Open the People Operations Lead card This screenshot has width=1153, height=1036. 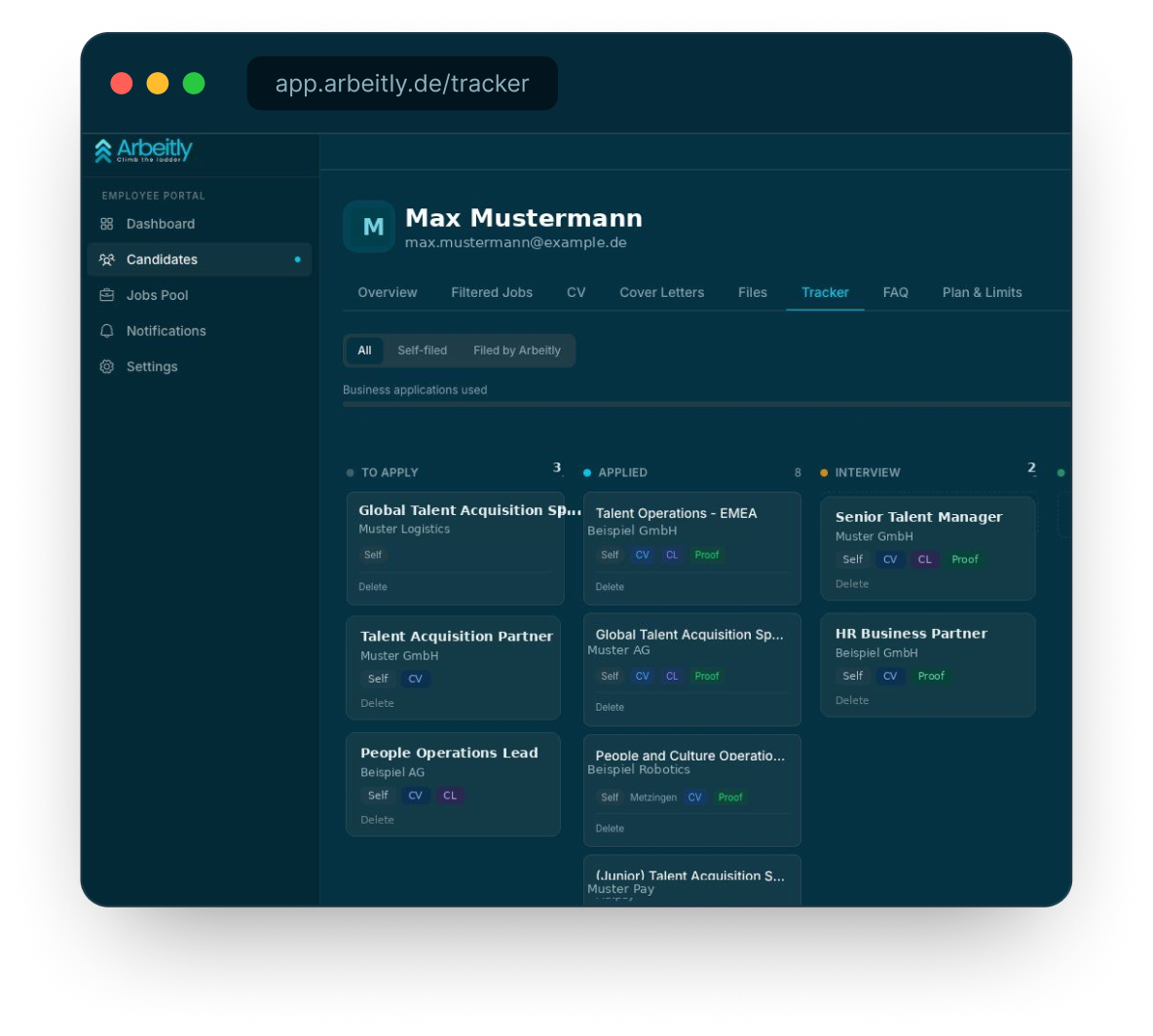point(453,784)
